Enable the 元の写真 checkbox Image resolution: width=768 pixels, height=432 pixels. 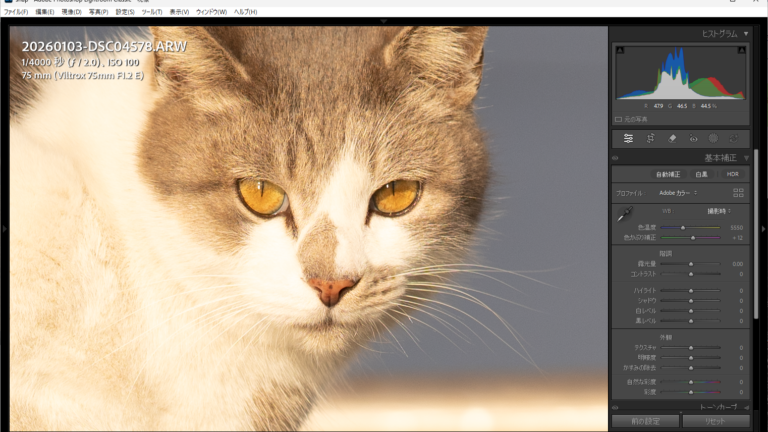tap(619, 118)
